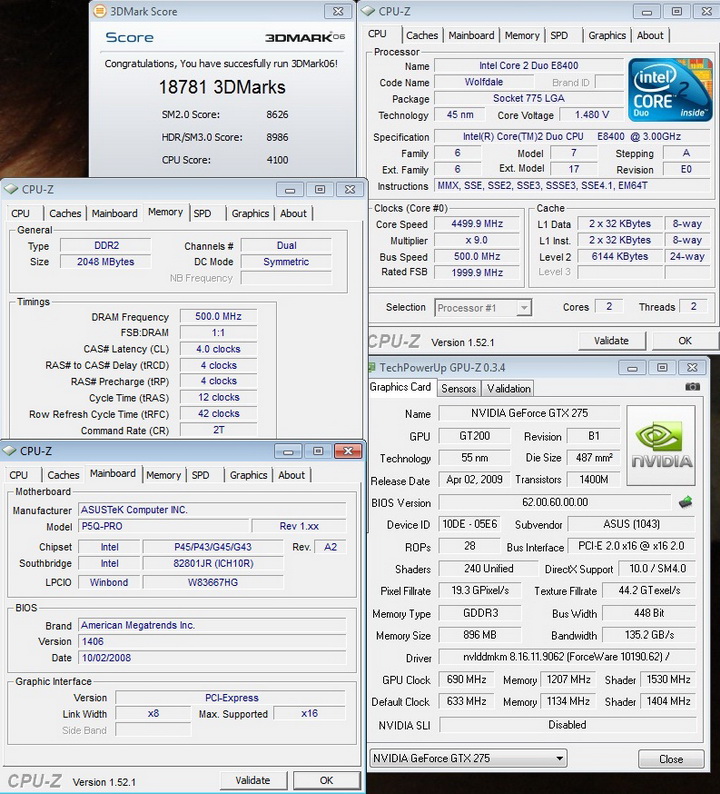720x794 pixels.
Task: Click the Intel Core 2 Duo E8400 name field
Action: (529, 66)
